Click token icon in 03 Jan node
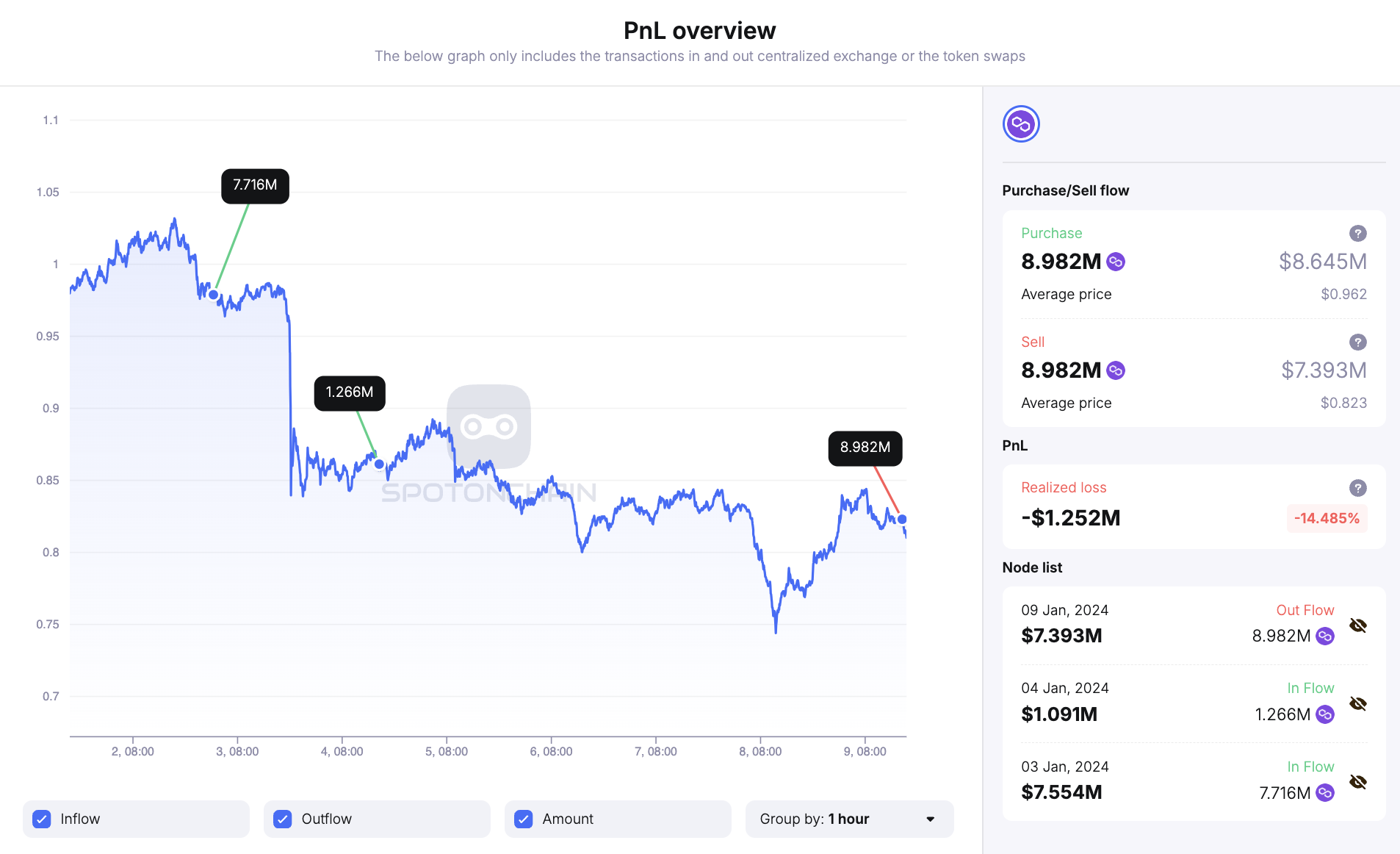 click(1325, 792)
